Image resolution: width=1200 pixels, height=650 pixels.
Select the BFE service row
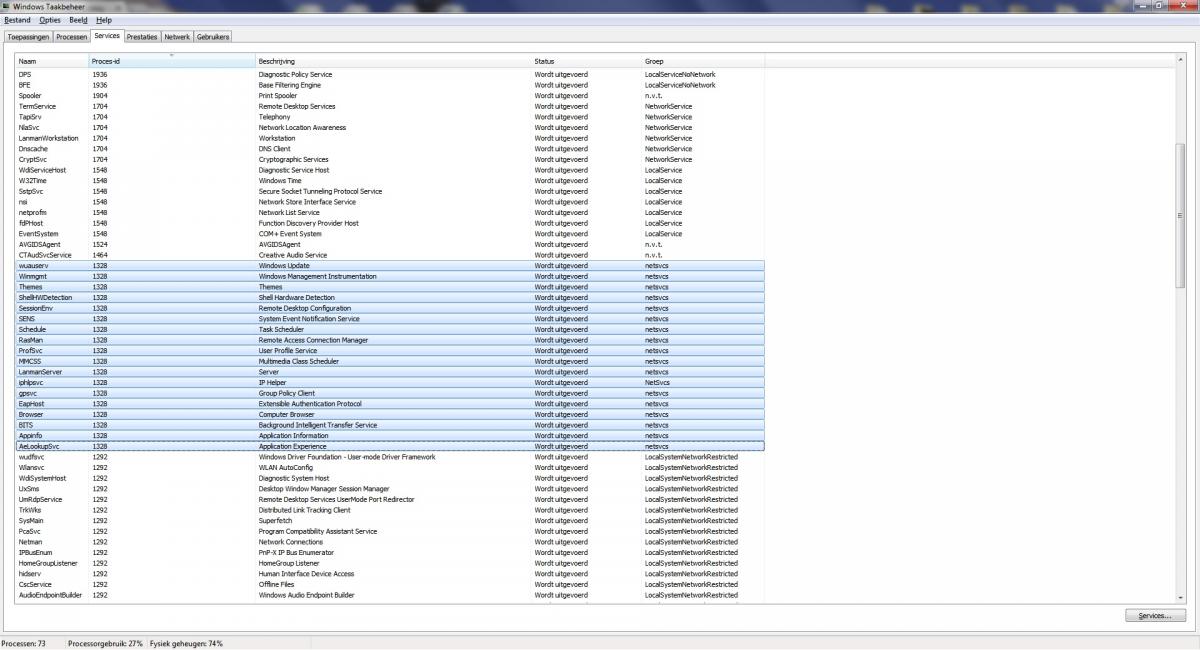tap(391, 85)
